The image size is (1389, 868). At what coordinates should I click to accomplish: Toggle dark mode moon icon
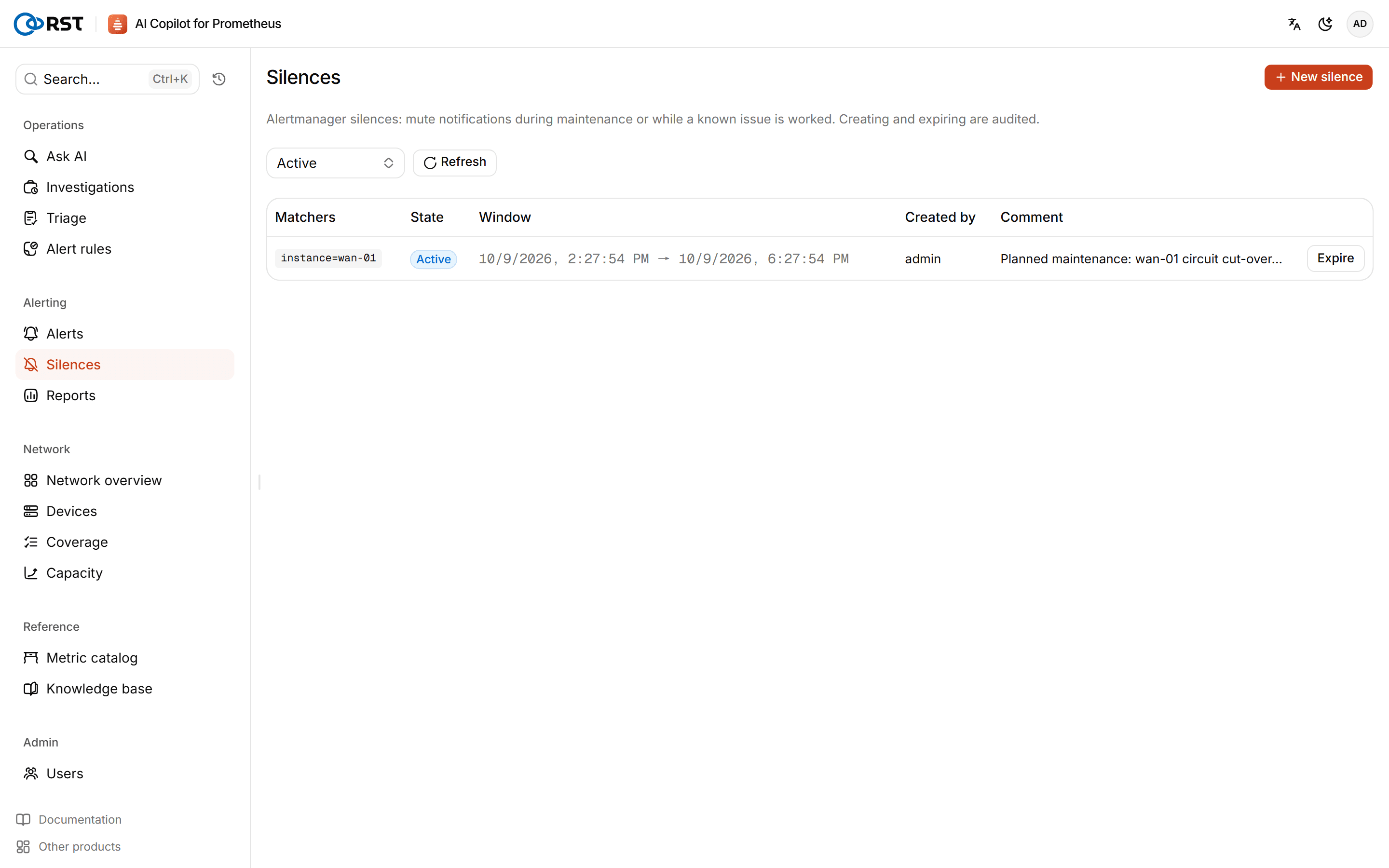[1325, 24]
